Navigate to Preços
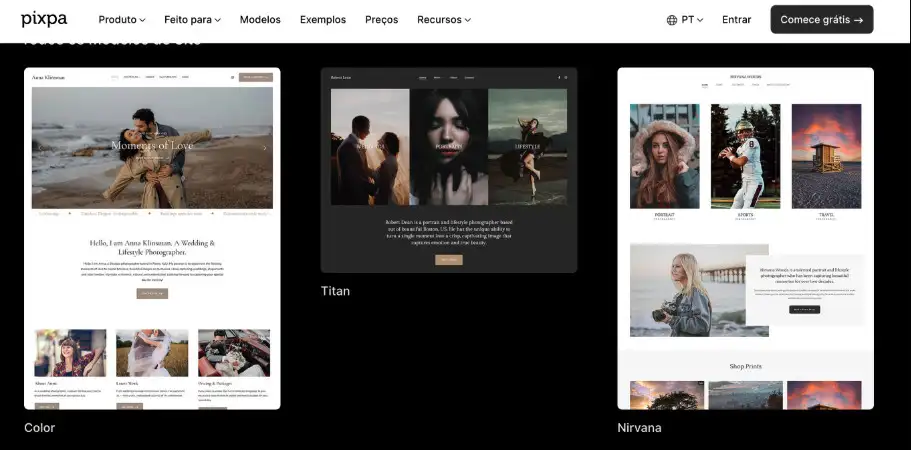This screenshot has height=450, width=911. click(x=381, y=20)
